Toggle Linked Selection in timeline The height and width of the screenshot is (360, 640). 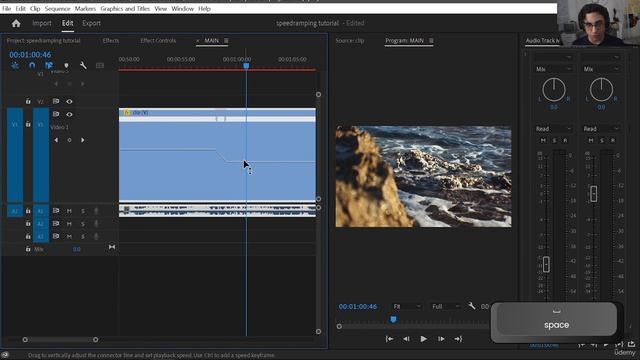[x=49, y=65]
